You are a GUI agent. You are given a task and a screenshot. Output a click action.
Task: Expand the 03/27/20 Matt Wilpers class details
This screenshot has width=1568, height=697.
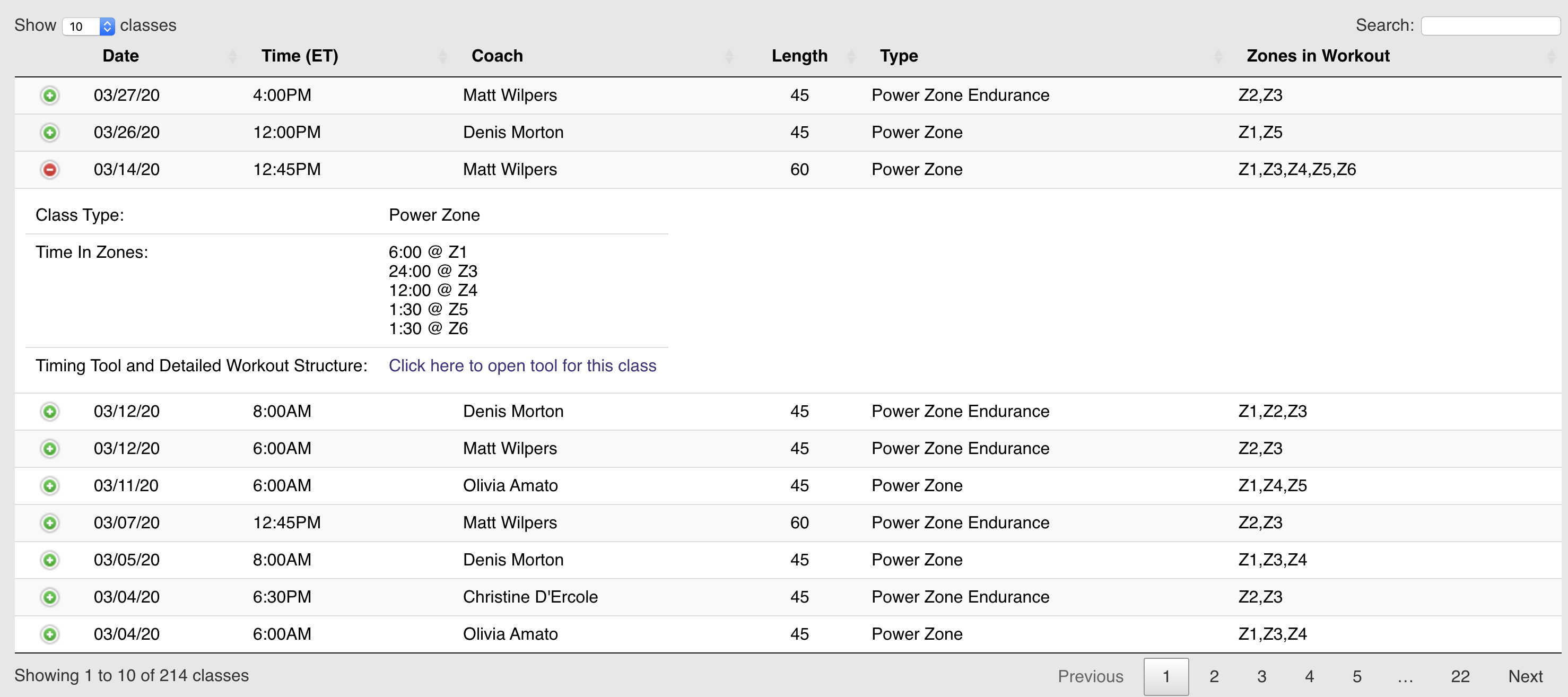point(49,95)
